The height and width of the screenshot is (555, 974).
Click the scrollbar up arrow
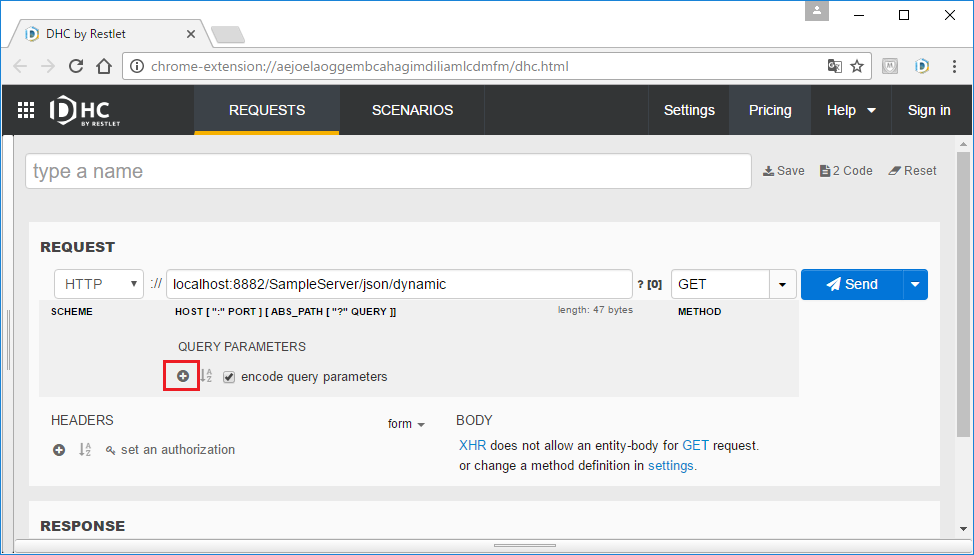coord(963,144)
